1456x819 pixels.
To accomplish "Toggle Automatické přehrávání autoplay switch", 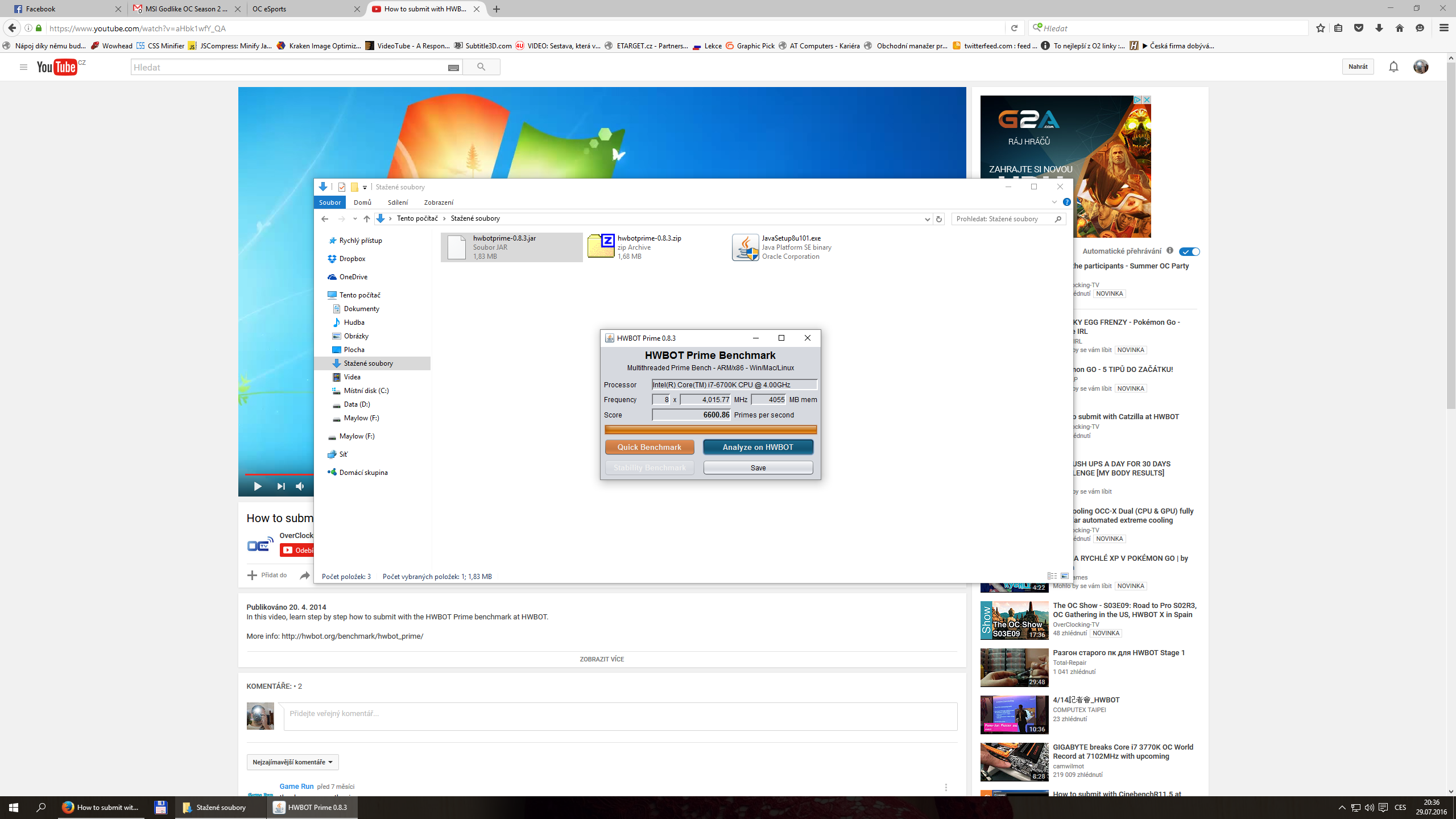I will tap(1189, 251).
